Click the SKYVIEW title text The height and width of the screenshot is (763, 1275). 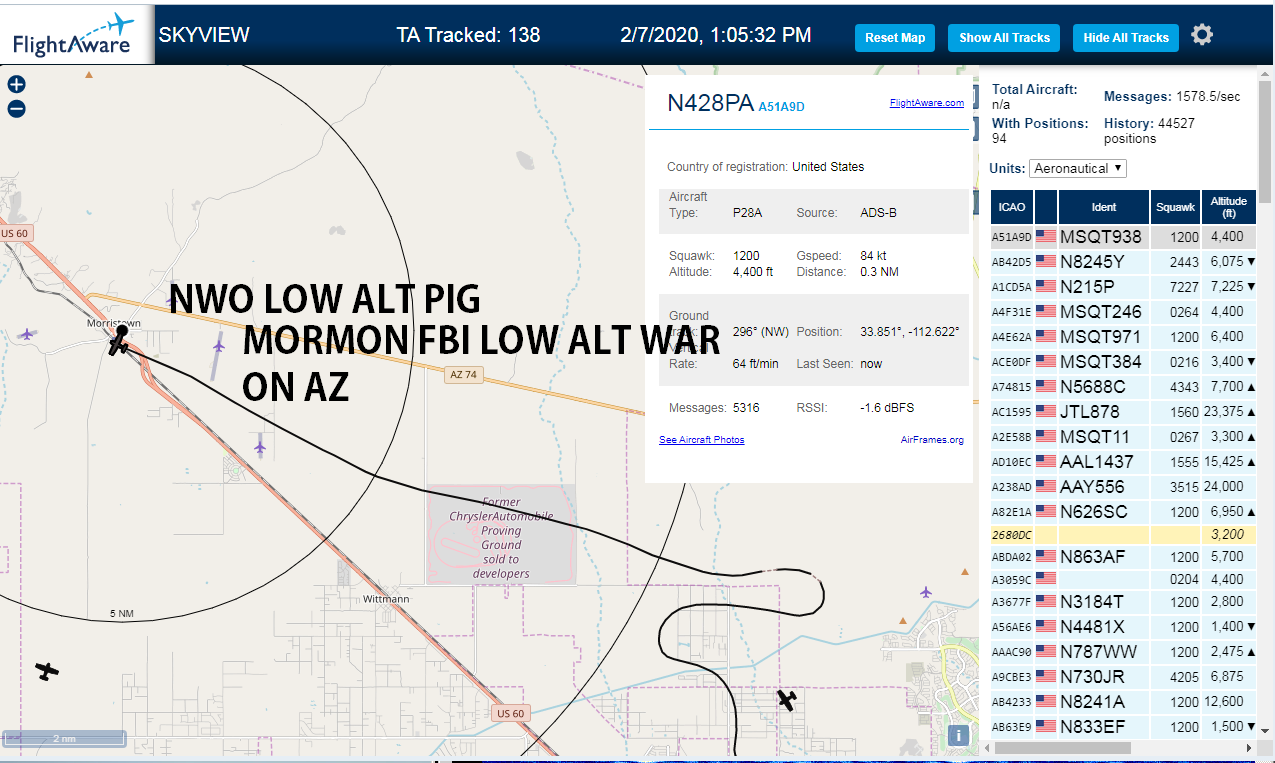[x=204, y=35]
